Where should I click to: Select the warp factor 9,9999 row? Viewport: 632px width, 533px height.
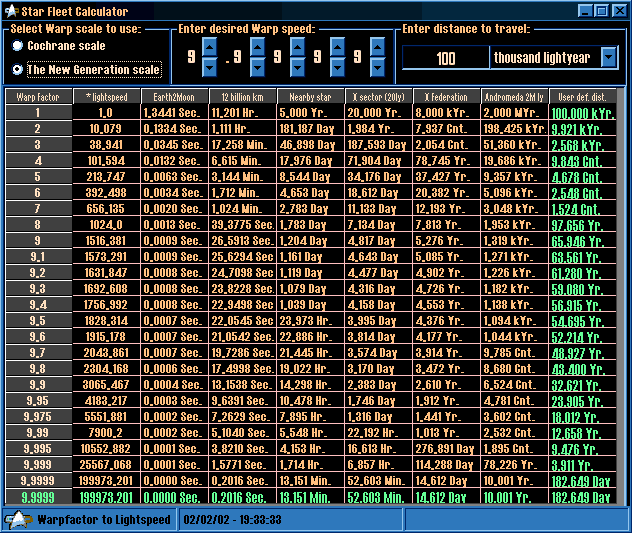pos(37,497)
